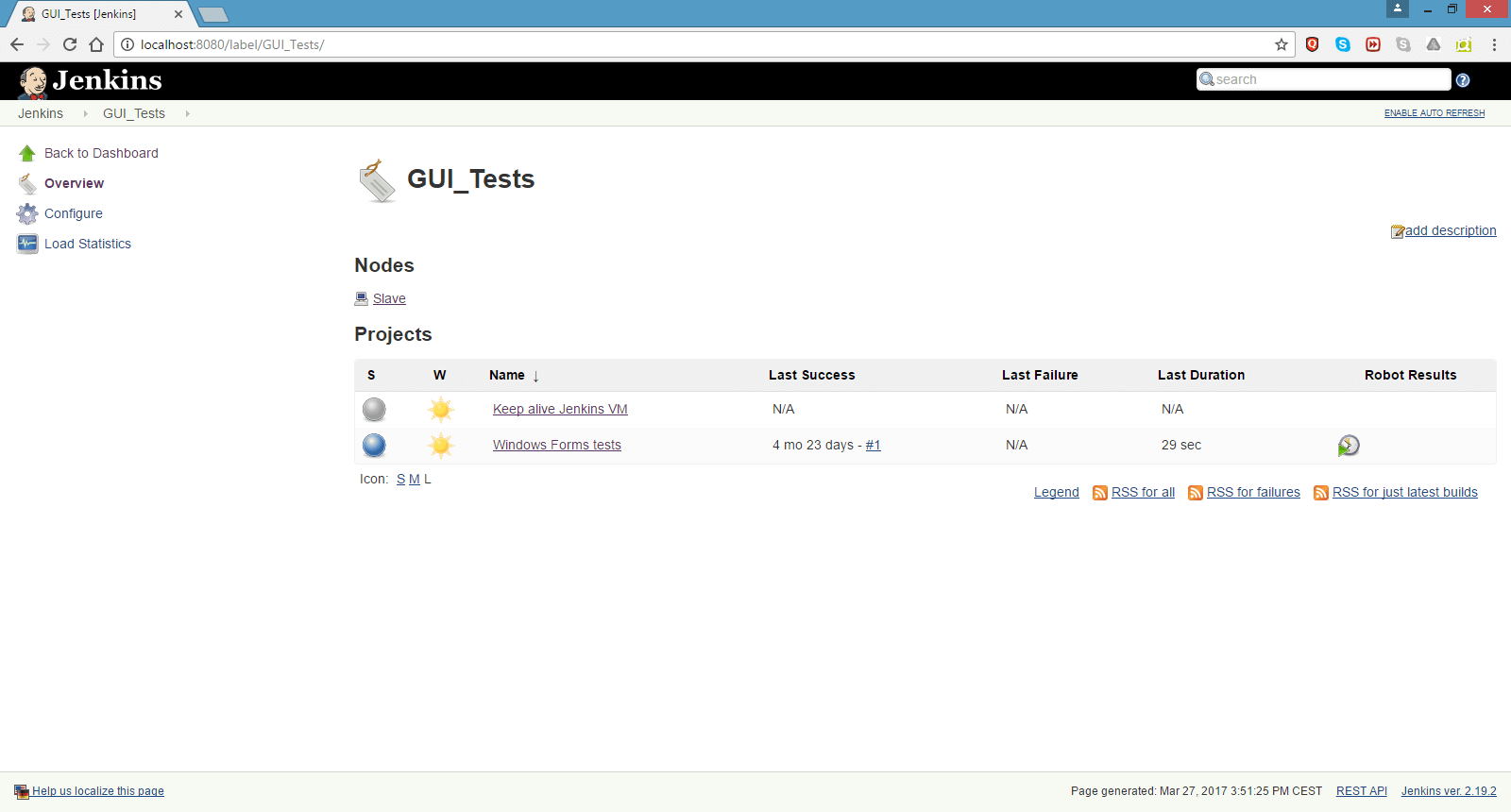The height and width of the screenshot is (812, 1511).
Task: Click the sunny weather icon for Windows Forms tests
Action: [x=440, y=445]
